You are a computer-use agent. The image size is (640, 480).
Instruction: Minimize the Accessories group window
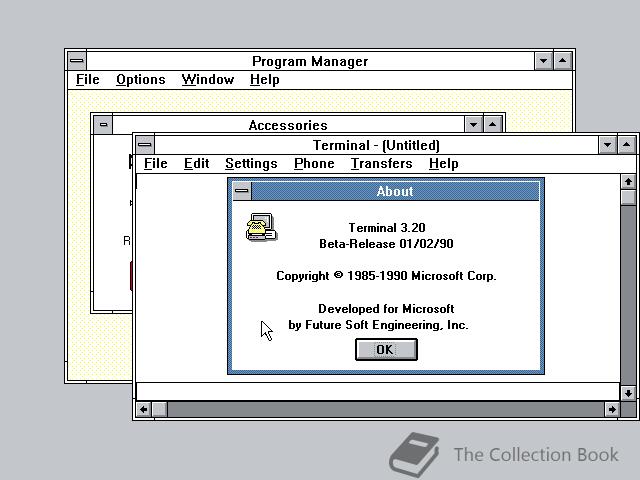(473, 124)
